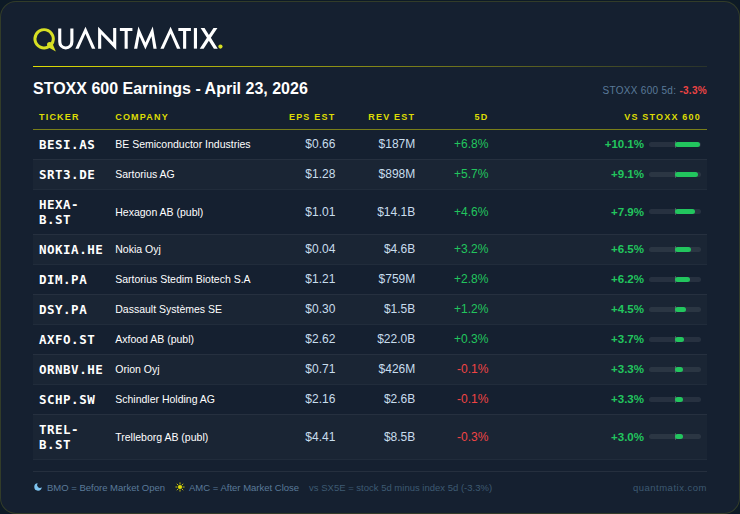Viewport: 740px width, 514px height.
Task: Click the vs SX5E footnote text
Action: [x=400, y=488]
